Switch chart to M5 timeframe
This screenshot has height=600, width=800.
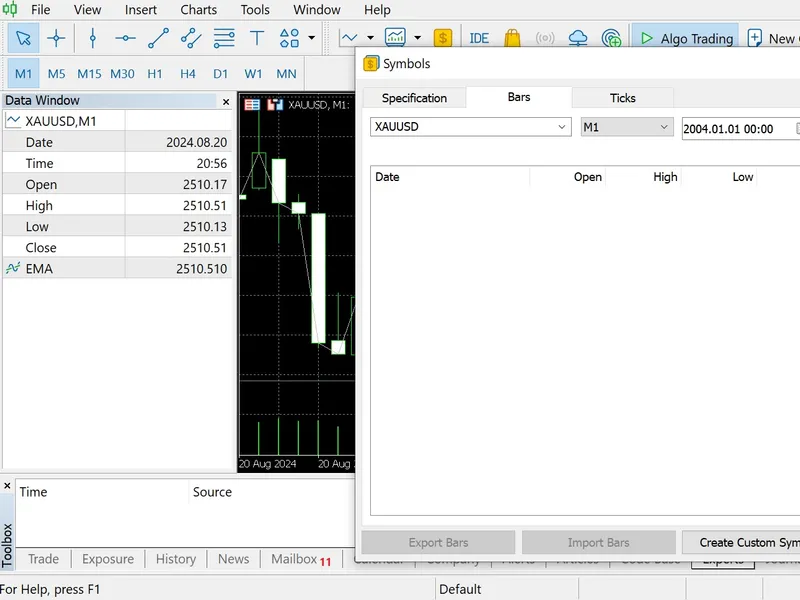tap(57, 74)
